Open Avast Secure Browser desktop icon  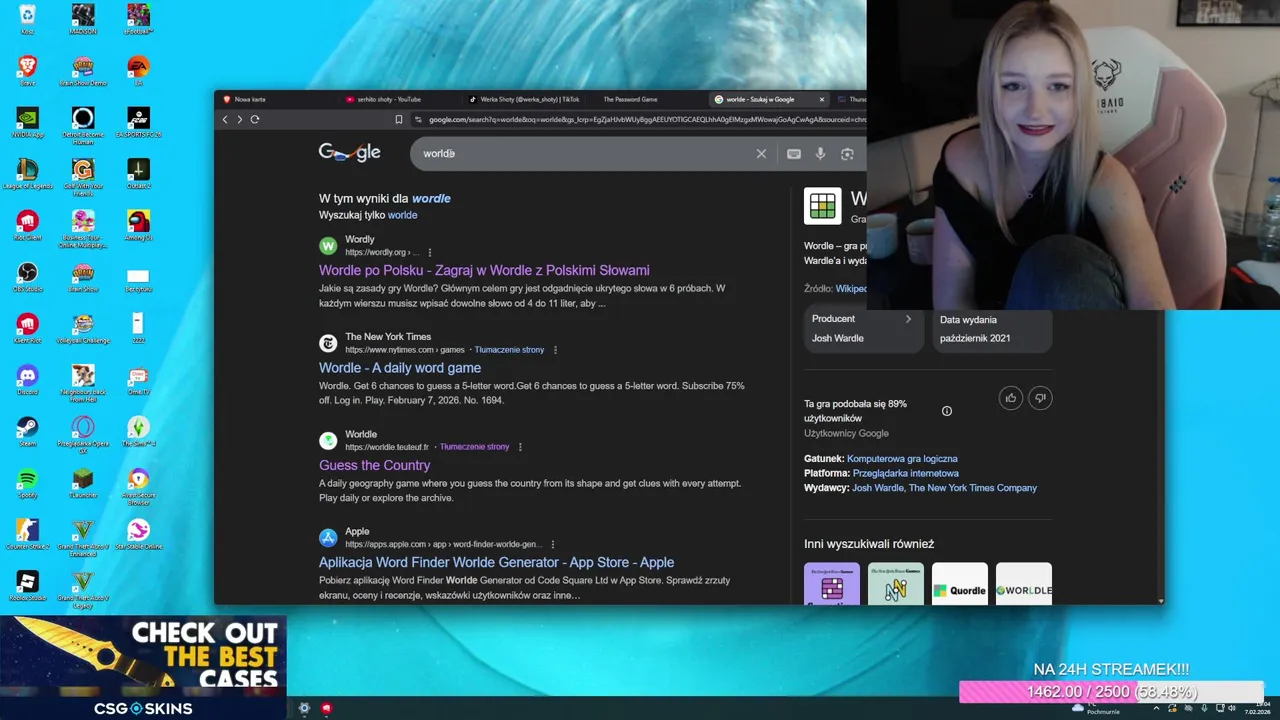138,486
